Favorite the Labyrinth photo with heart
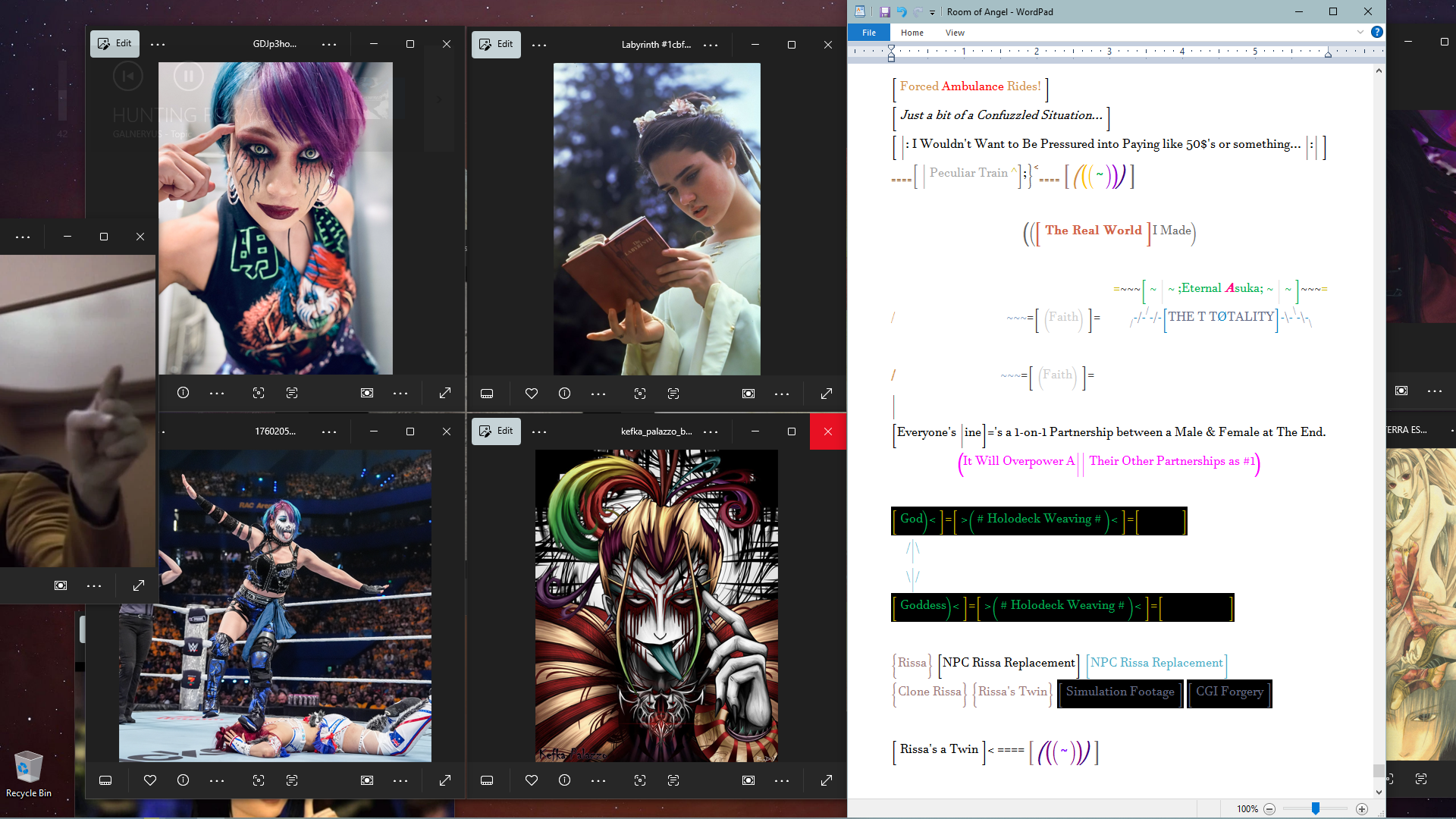Image resolution: width=1456 pixels, height=819 pixels. [x=532, y=394]
